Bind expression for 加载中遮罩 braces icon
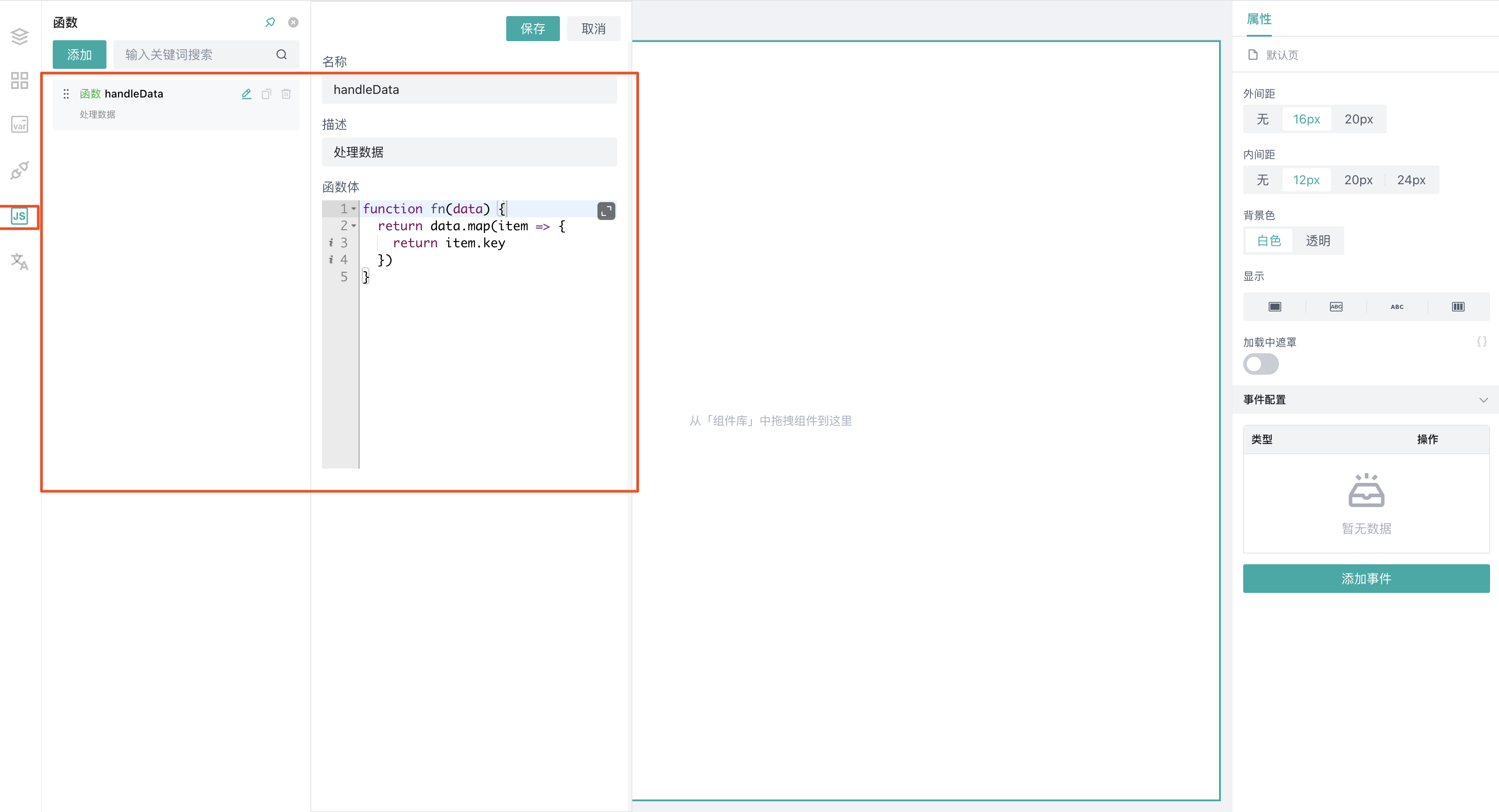 pyautogui.click(x=1482, y=342)
